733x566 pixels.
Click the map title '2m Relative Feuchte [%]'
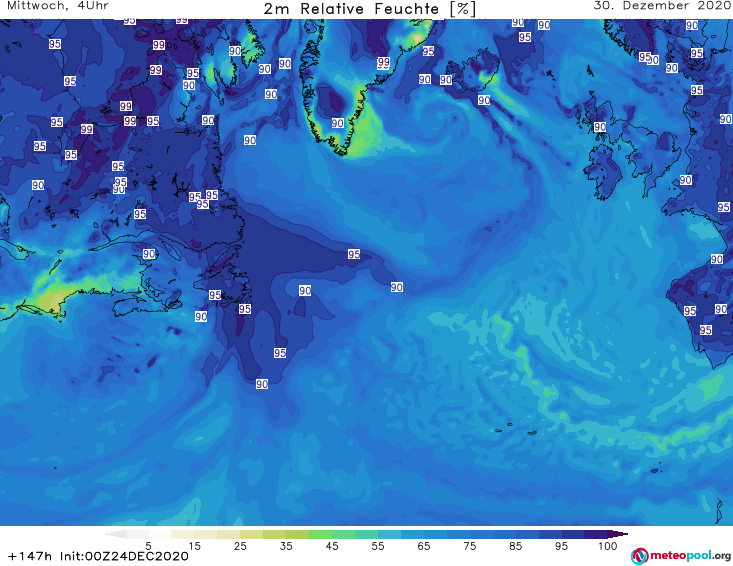coord(370,8)
